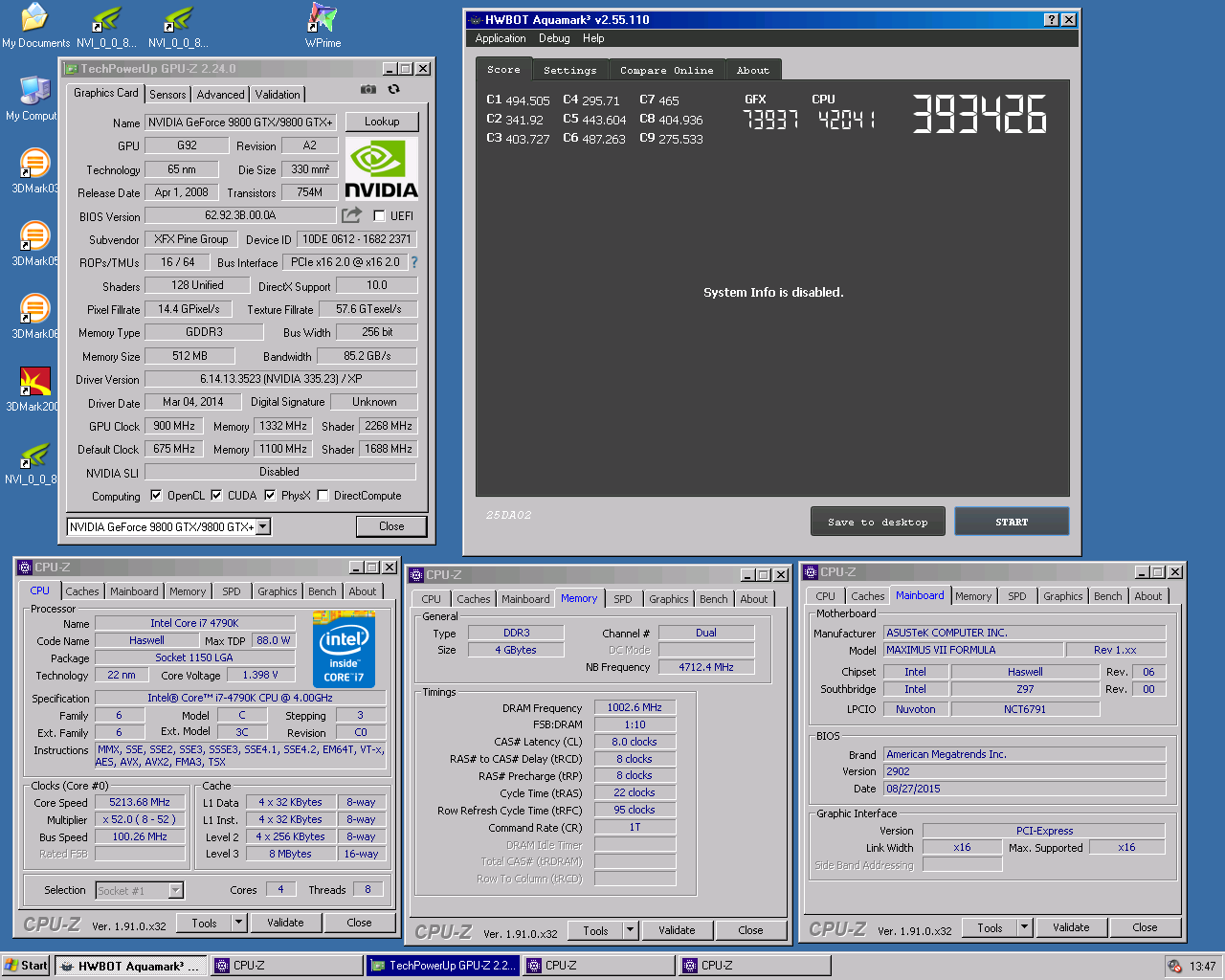This screenshot has height=980, width=1225.
Task: Open the Debug menu in Aquamark
Action: coord(554,38)
